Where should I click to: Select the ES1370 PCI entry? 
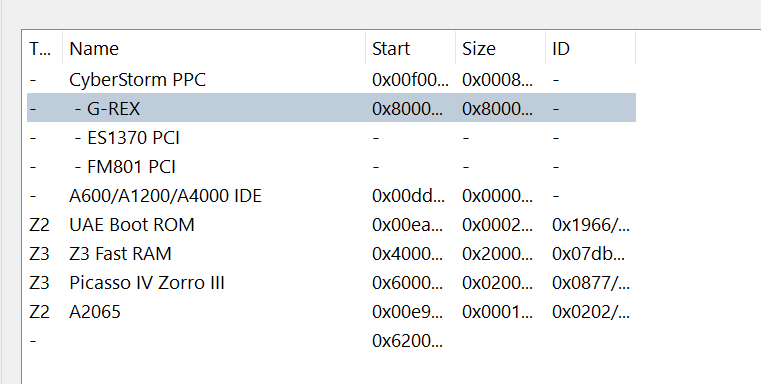click(x=331, y=138)
